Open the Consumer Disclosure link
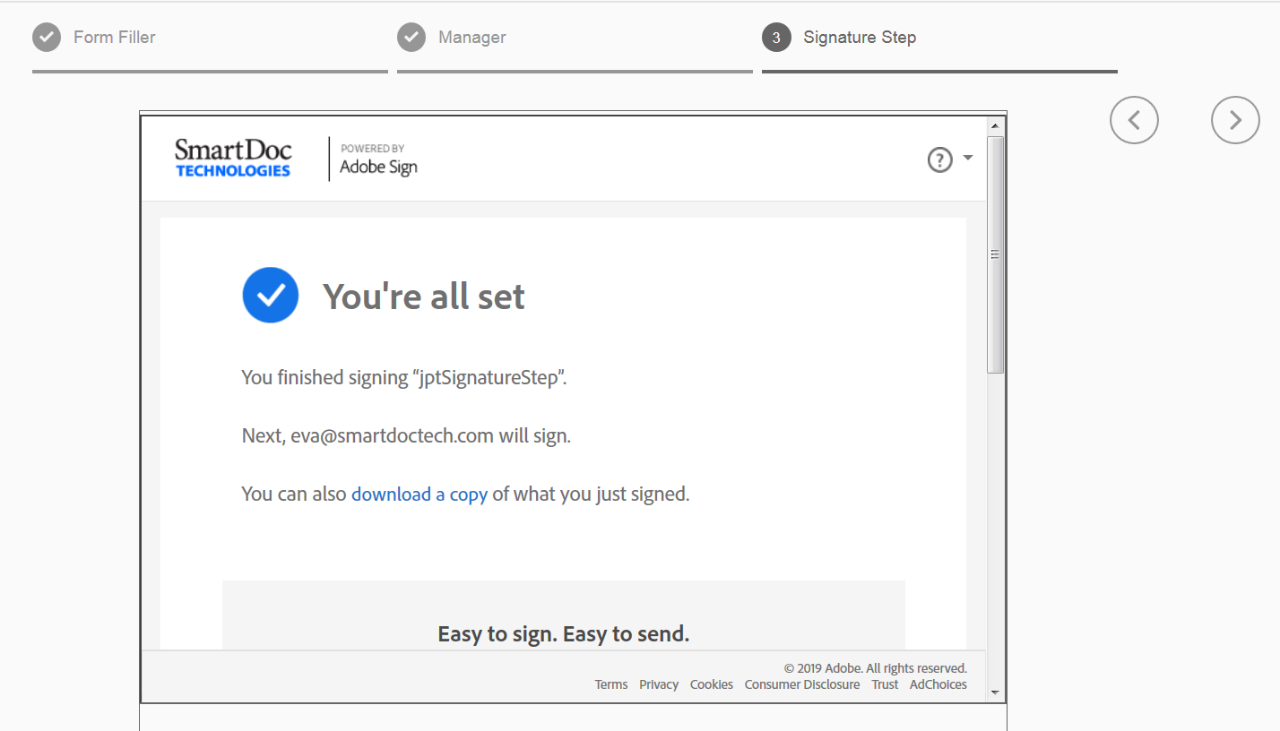Image resolution: width=1280 pixels, height=731 pixels. (x=802, y=684)
